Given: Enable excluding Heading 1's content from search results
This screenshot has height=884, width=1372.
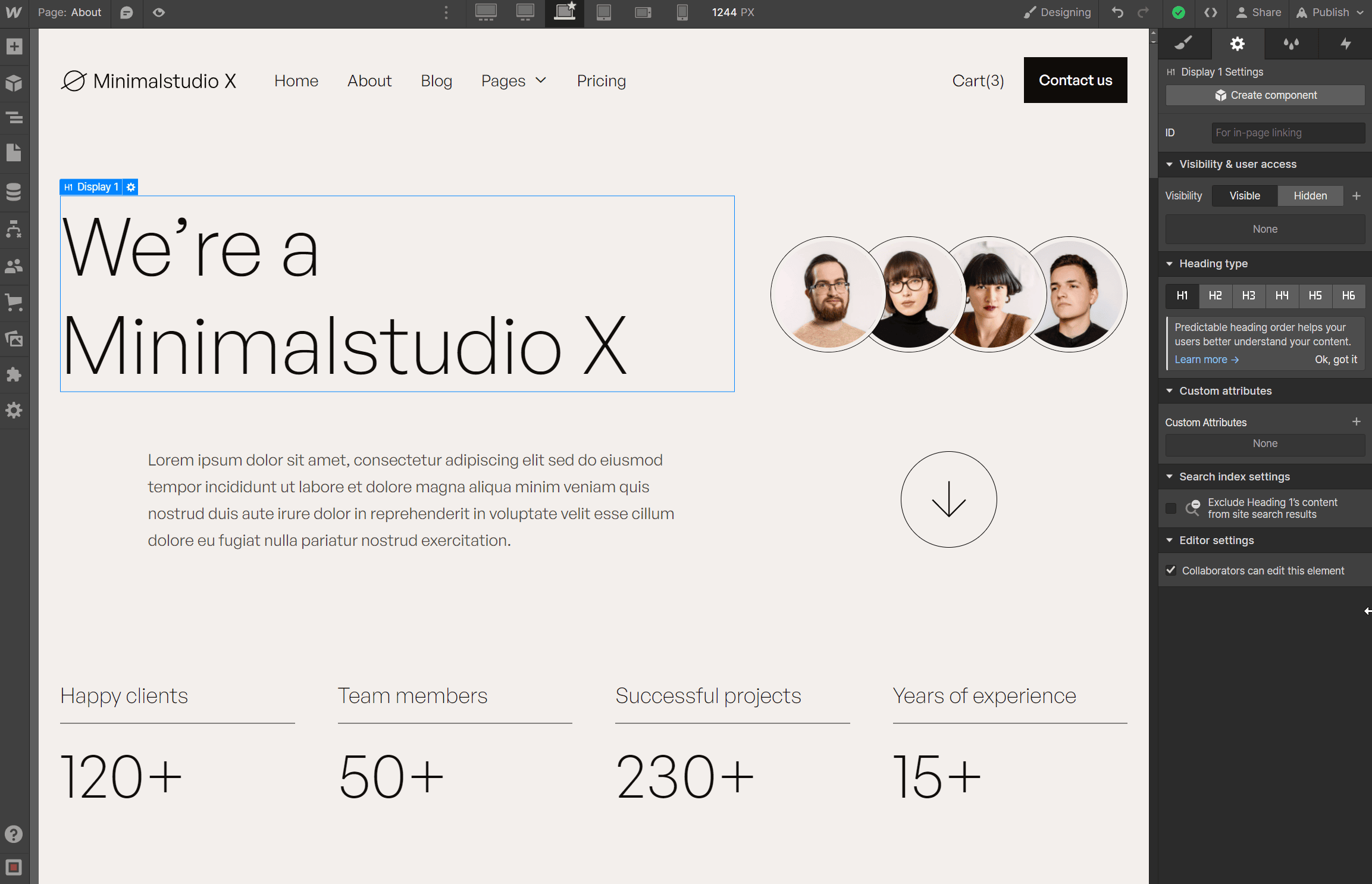Looking at the screenshot, I should point(1171,508).
